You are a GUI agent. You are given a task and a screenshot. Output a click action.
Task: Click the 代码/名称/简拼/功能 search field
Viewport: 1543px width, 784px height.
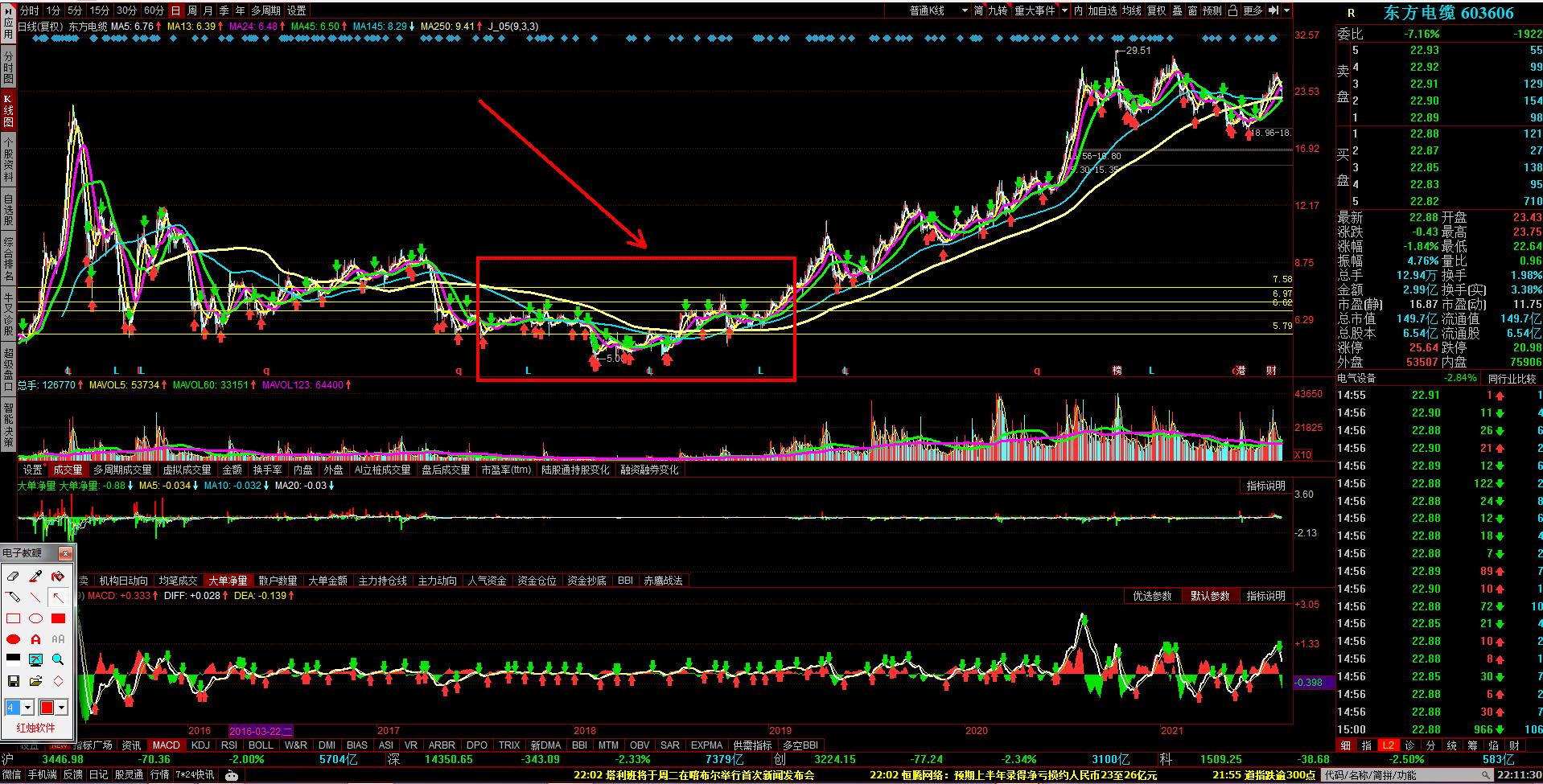pos(1409,775)
